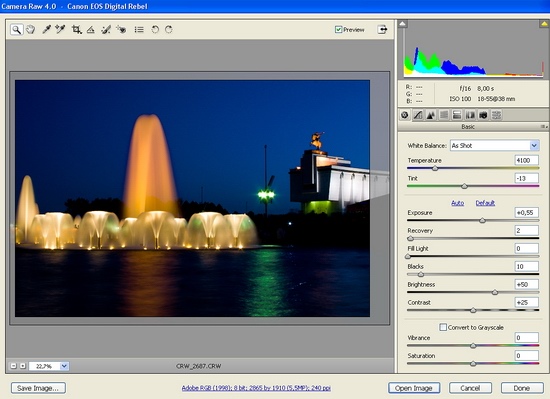The width and height of the screenshot is (550, 399).
Task: Zoom out with the minus button
Action: click(x=13, y=366)
